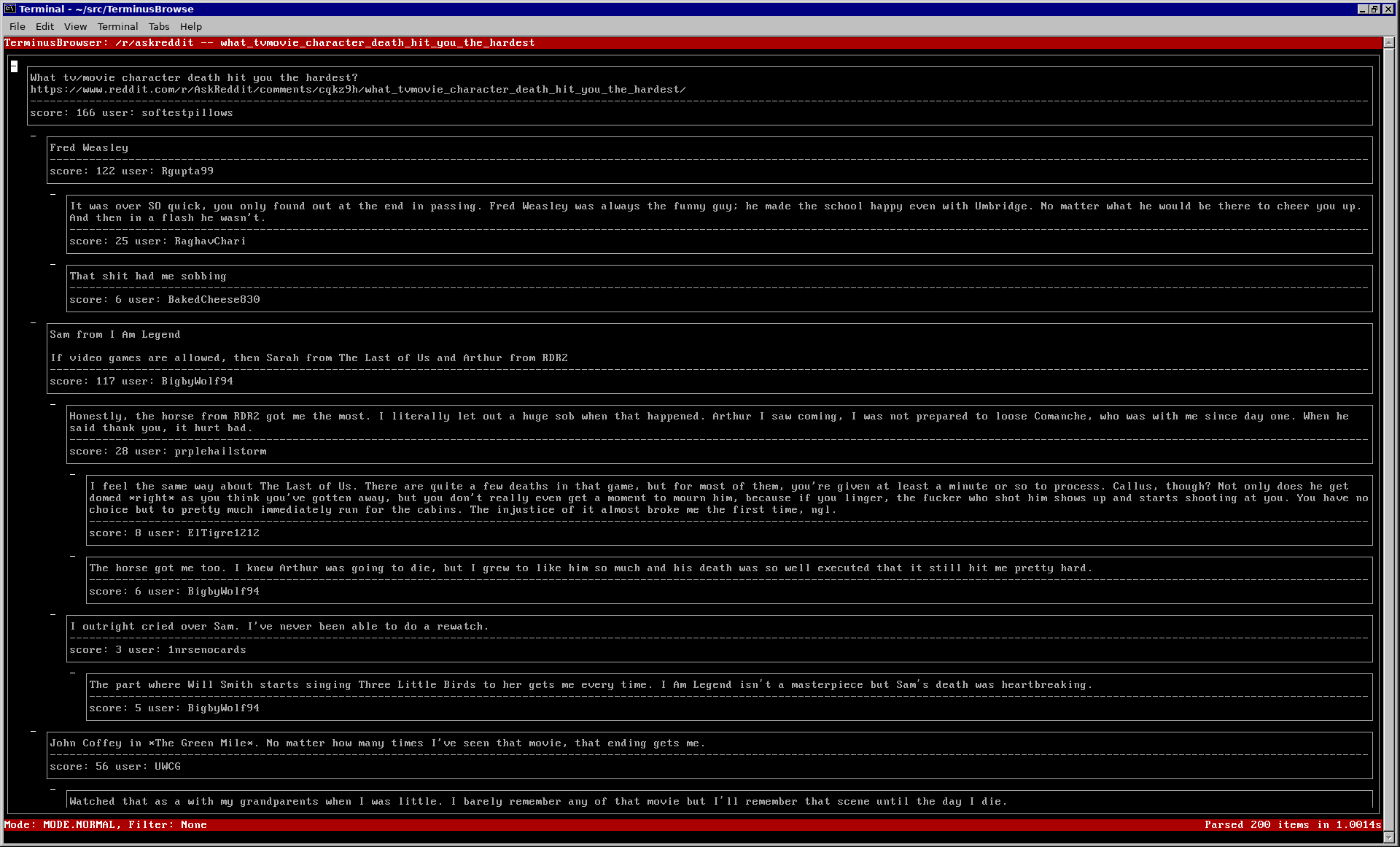Restore the terminal window size

click(1374, 9)
